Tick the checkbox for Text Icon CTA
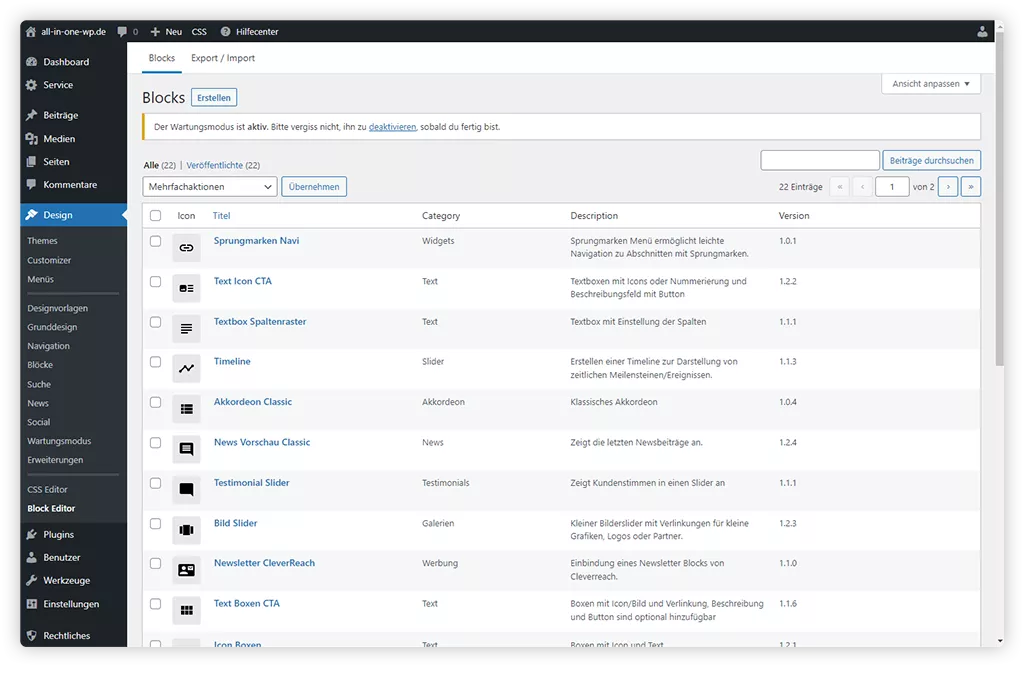This screenshot has width=1024, height=674. (x=155, y=282)
